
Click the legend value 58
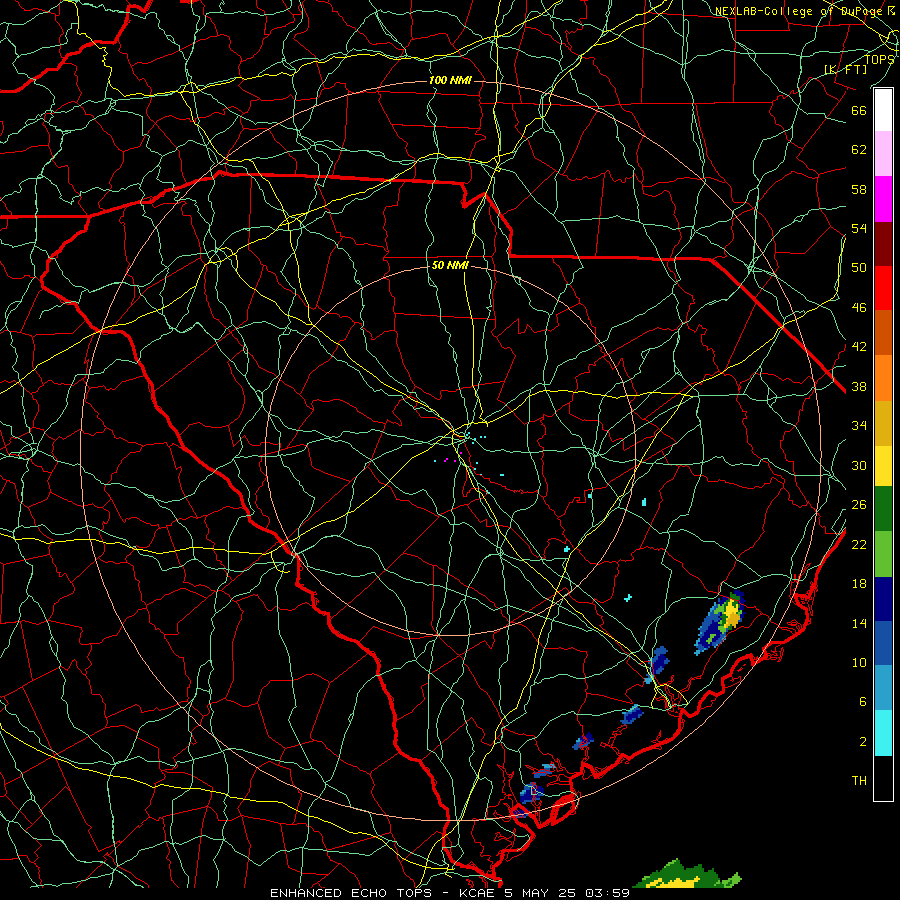(859, 189)
